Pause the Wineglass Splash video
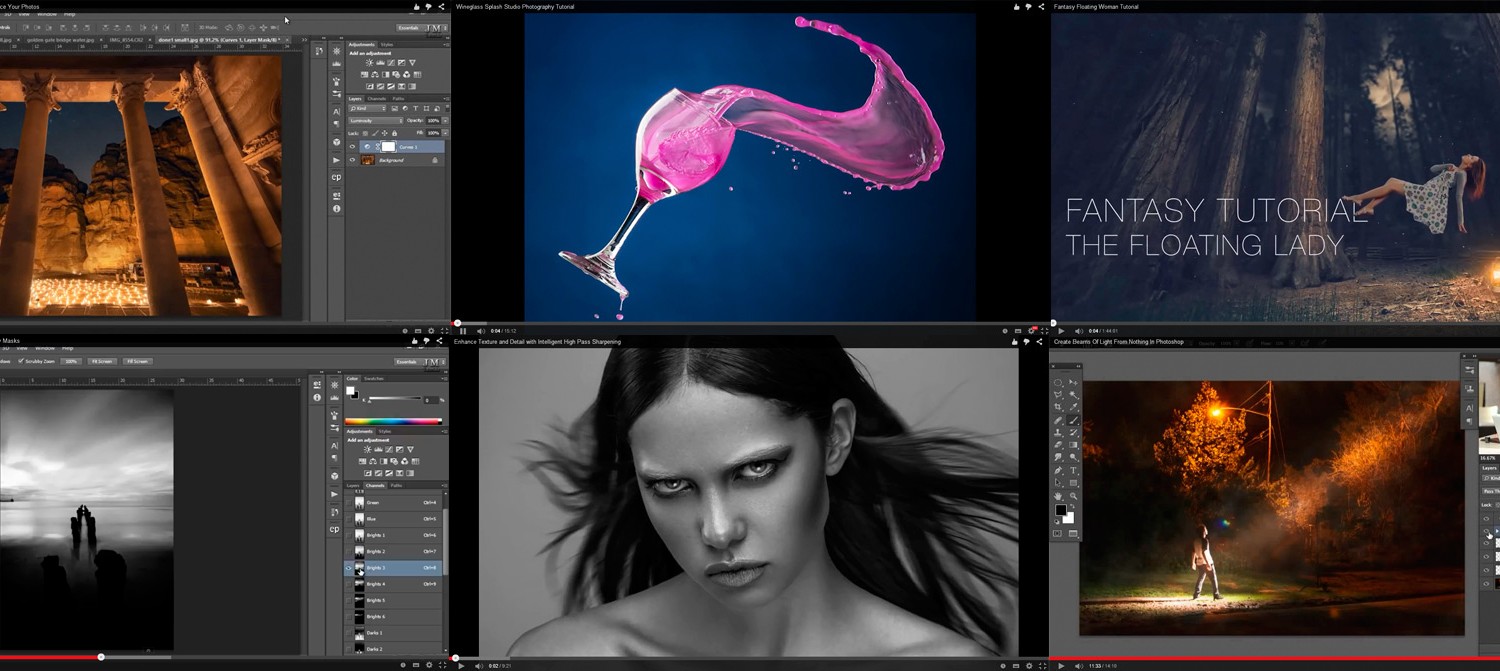This screenshot has width=1500, height=671. point(462,331)
